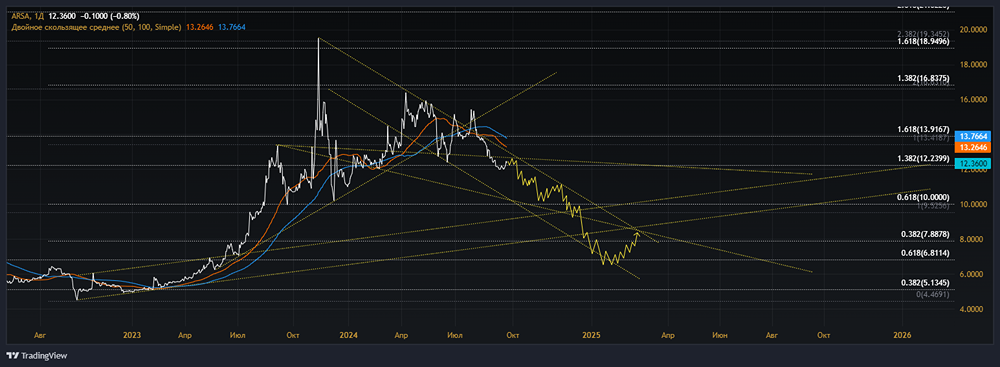Click the orange legend value 13.2646
This screenshot has width=1000, height=367.
[x=200, y=27]
